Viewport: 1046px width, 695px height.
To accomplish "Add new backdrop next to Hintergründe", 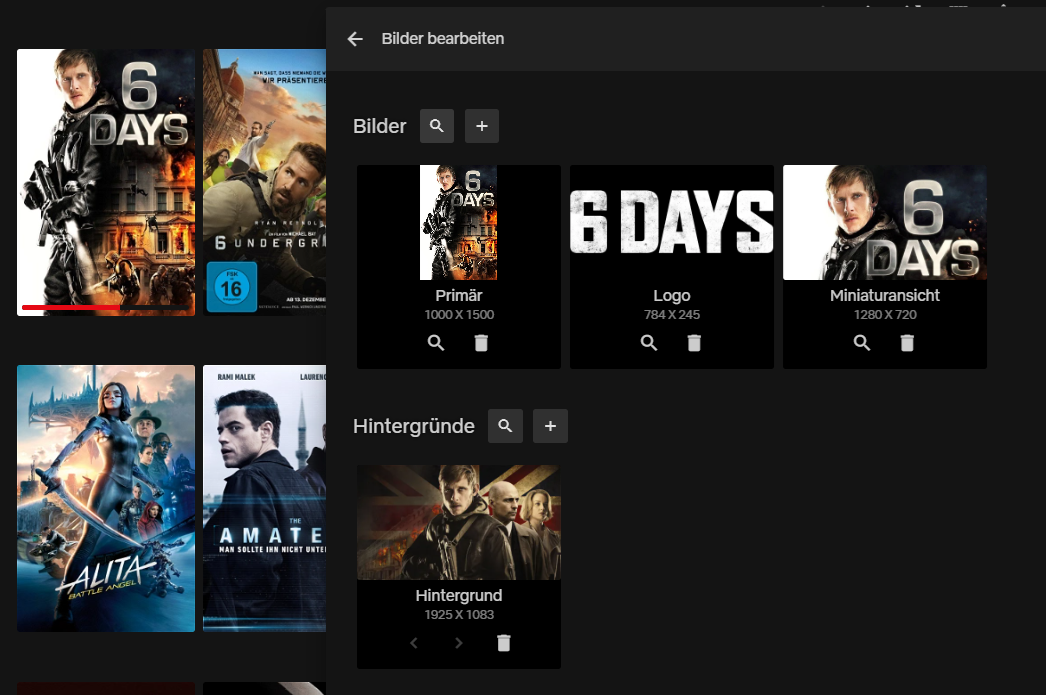I will (x=550, y=426).
